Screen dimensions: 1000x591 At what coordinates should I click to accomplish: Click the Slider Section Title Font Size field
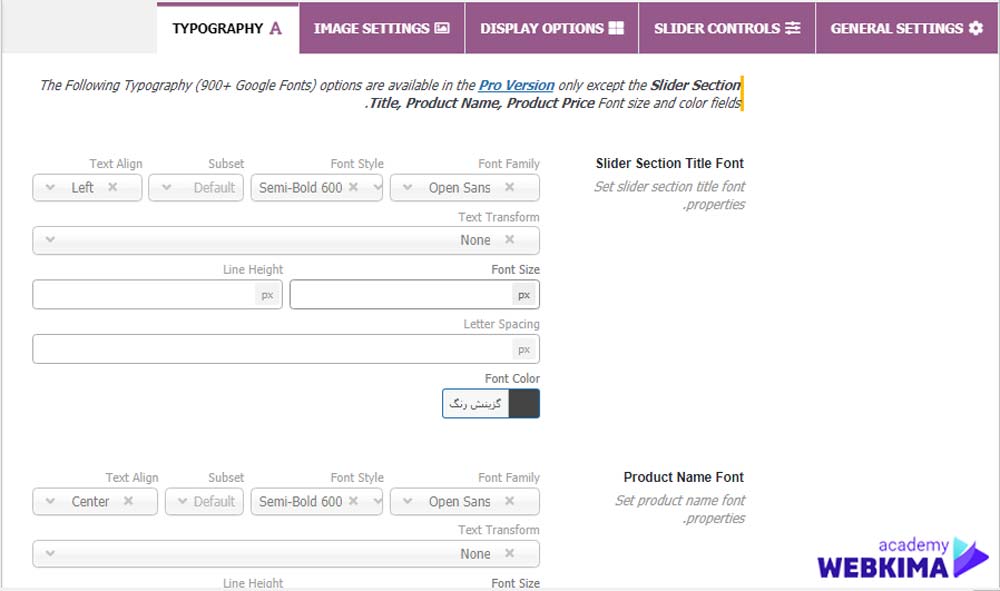[415, 295]
